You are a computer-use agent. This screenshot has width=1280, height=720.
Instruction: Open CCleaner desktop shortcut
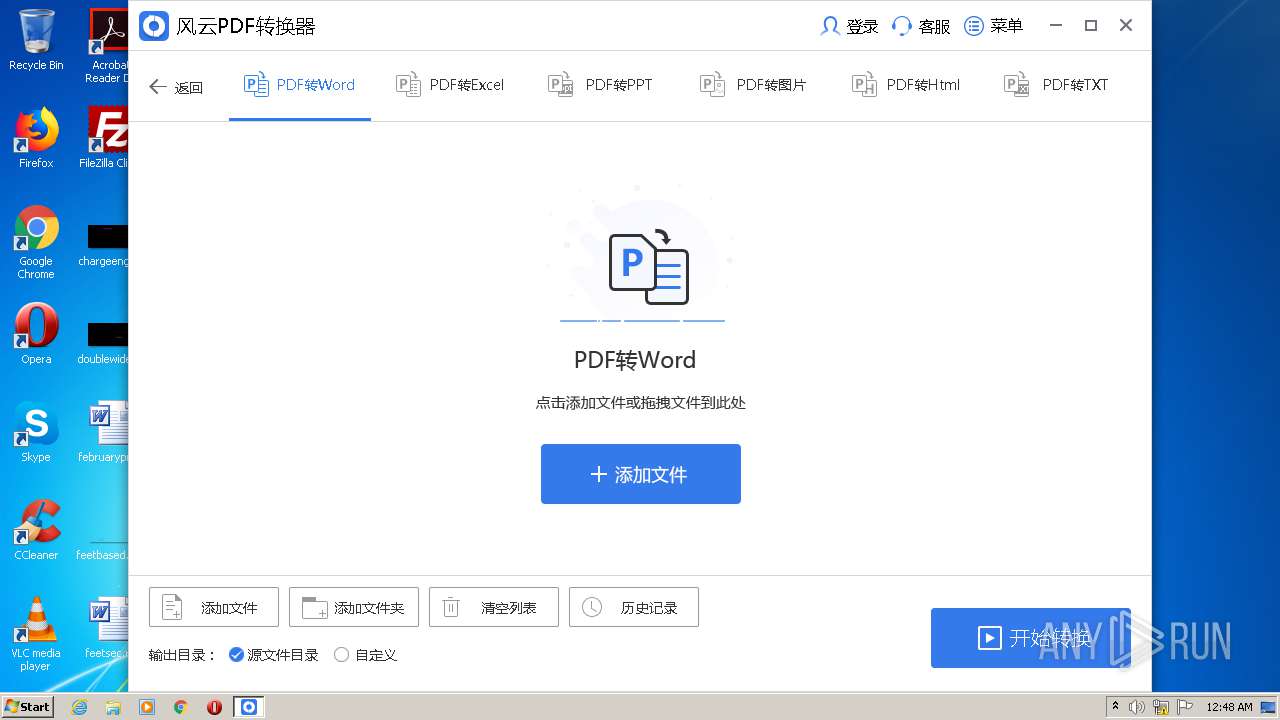point(36,530)
